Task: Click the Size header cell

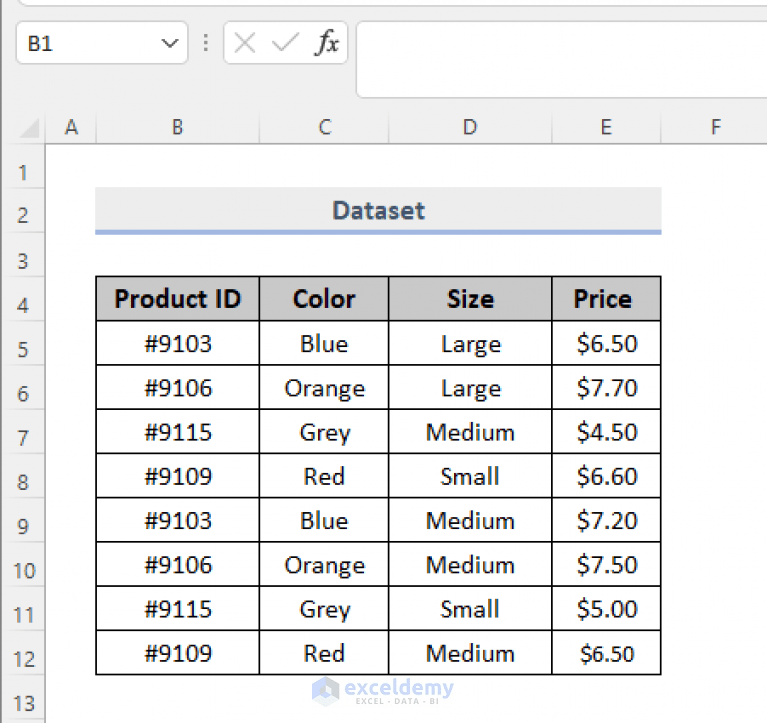Action: pos(470,298)
